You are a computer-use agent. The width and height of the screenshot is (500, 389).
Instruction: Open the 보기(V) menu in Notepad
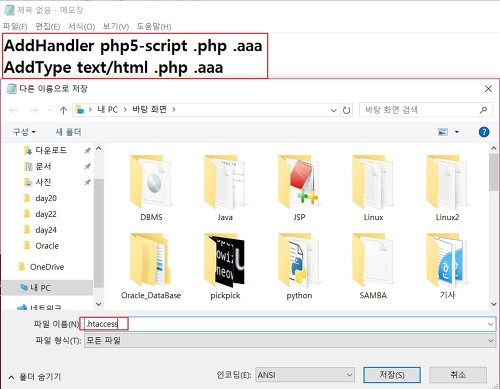pyautogui.click(x=116, y=26)
